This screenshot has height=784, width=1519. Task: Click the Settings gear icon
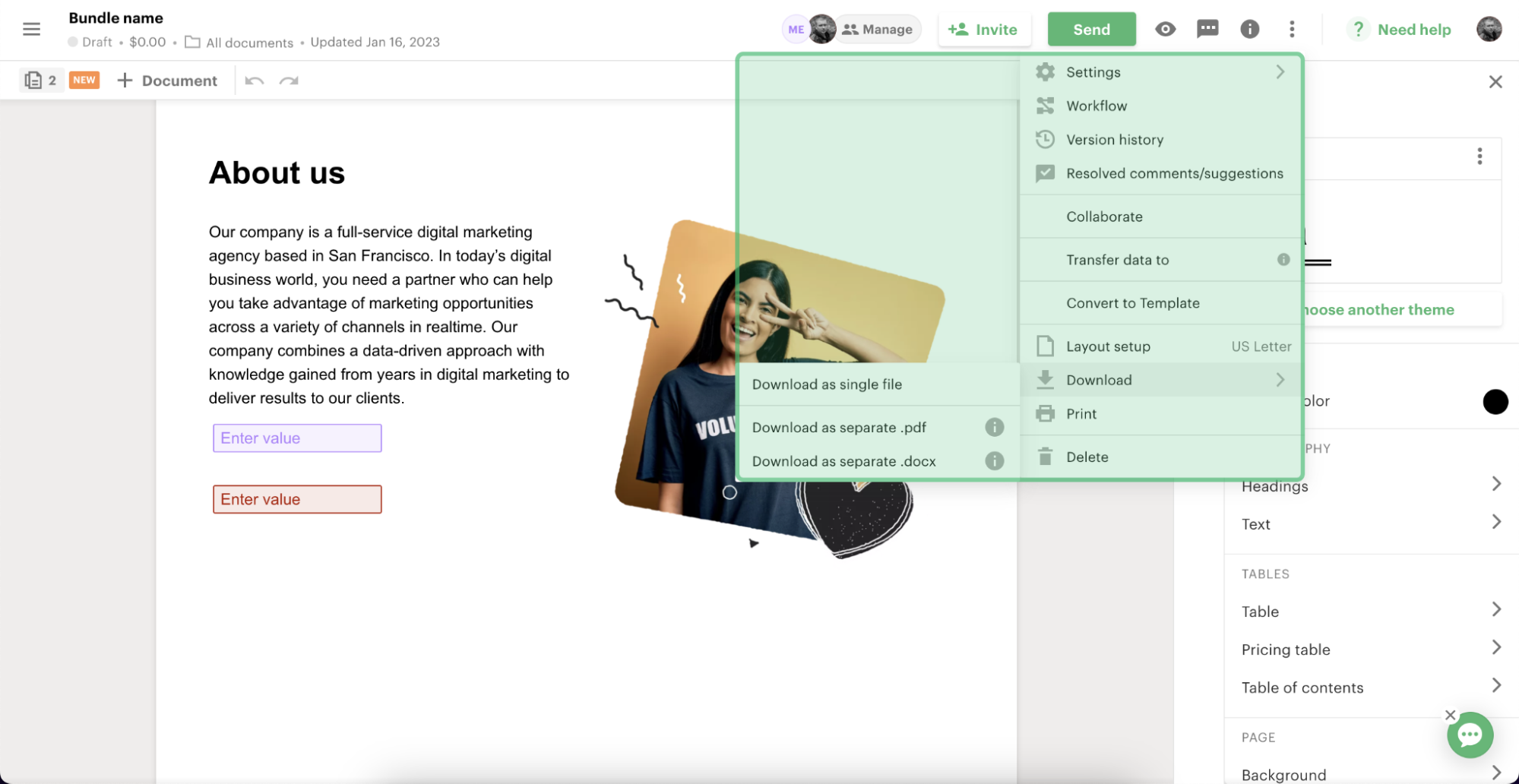tap(1046, 72)
